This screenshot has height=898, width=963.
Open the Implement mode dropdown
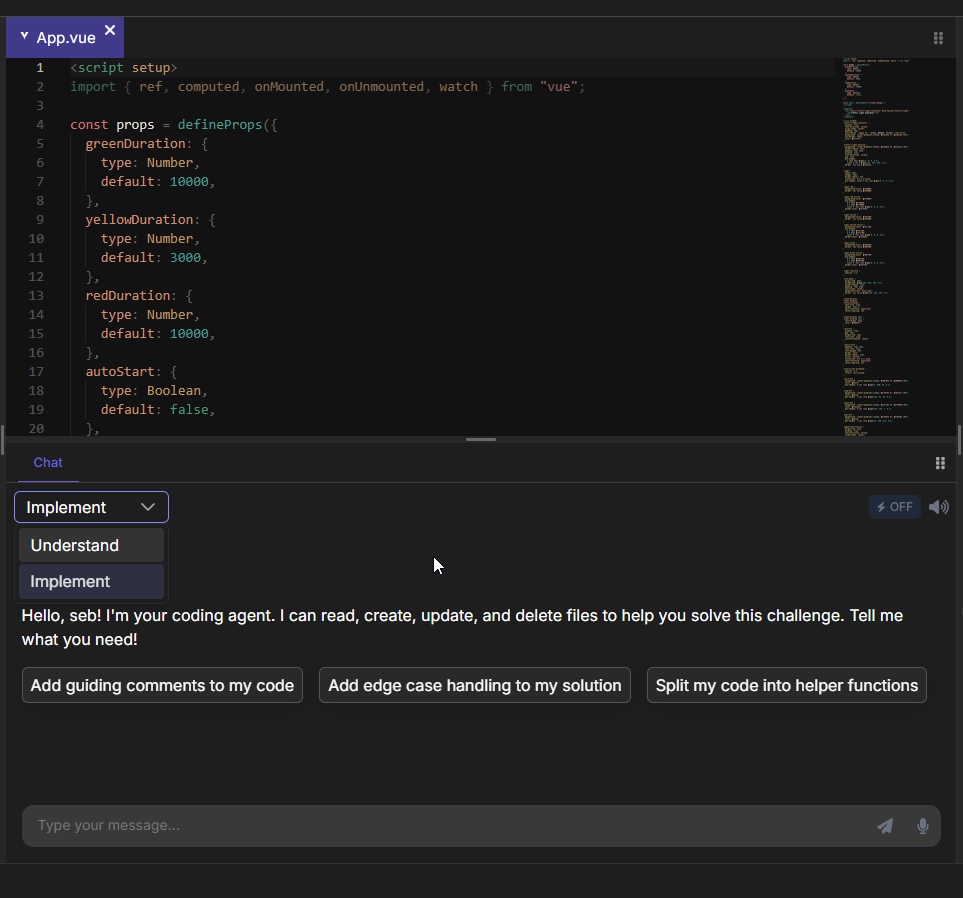coord(91,506)
